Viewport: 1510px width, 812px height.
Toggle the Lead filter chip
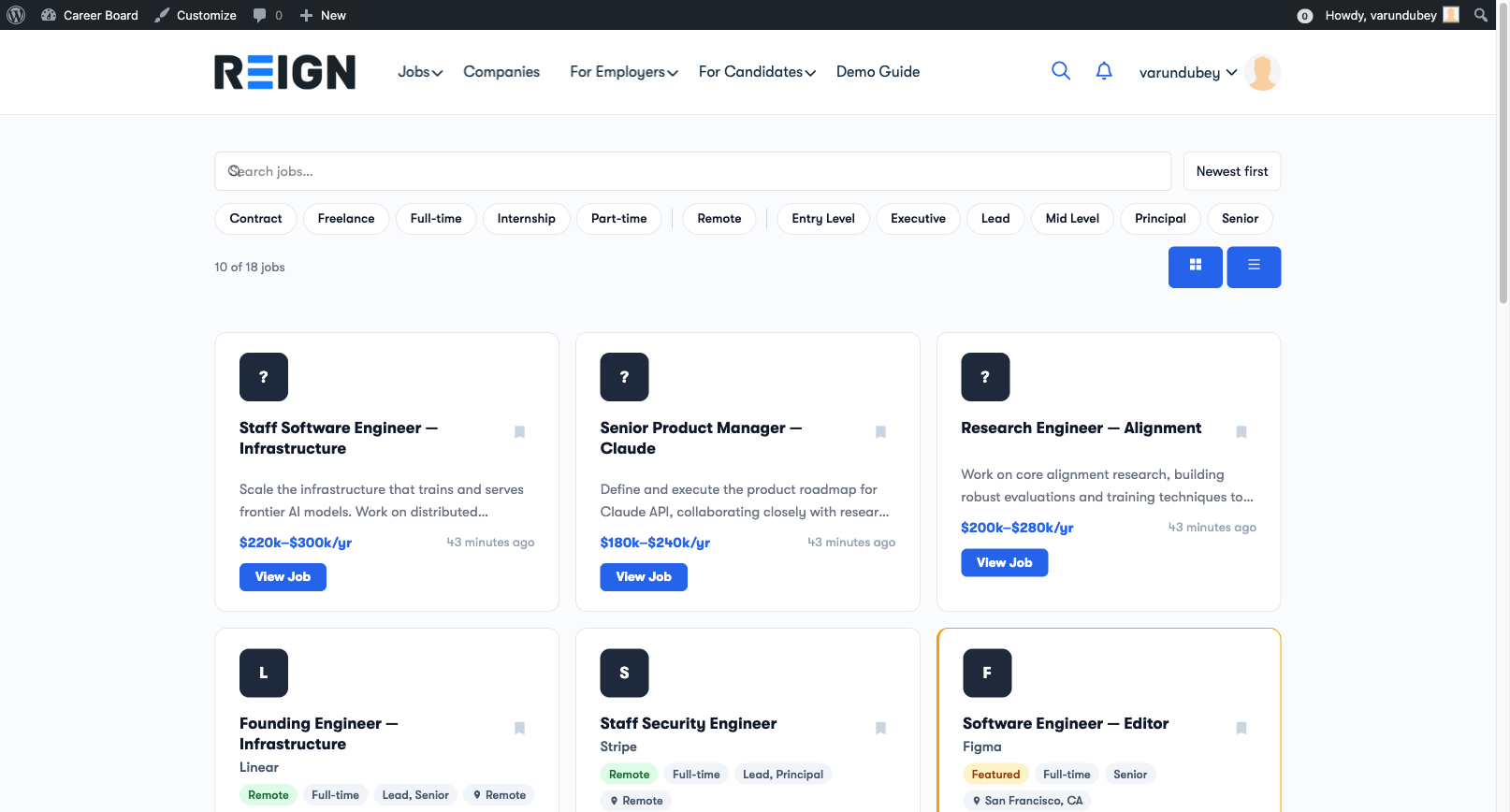[x=995, y=219]
